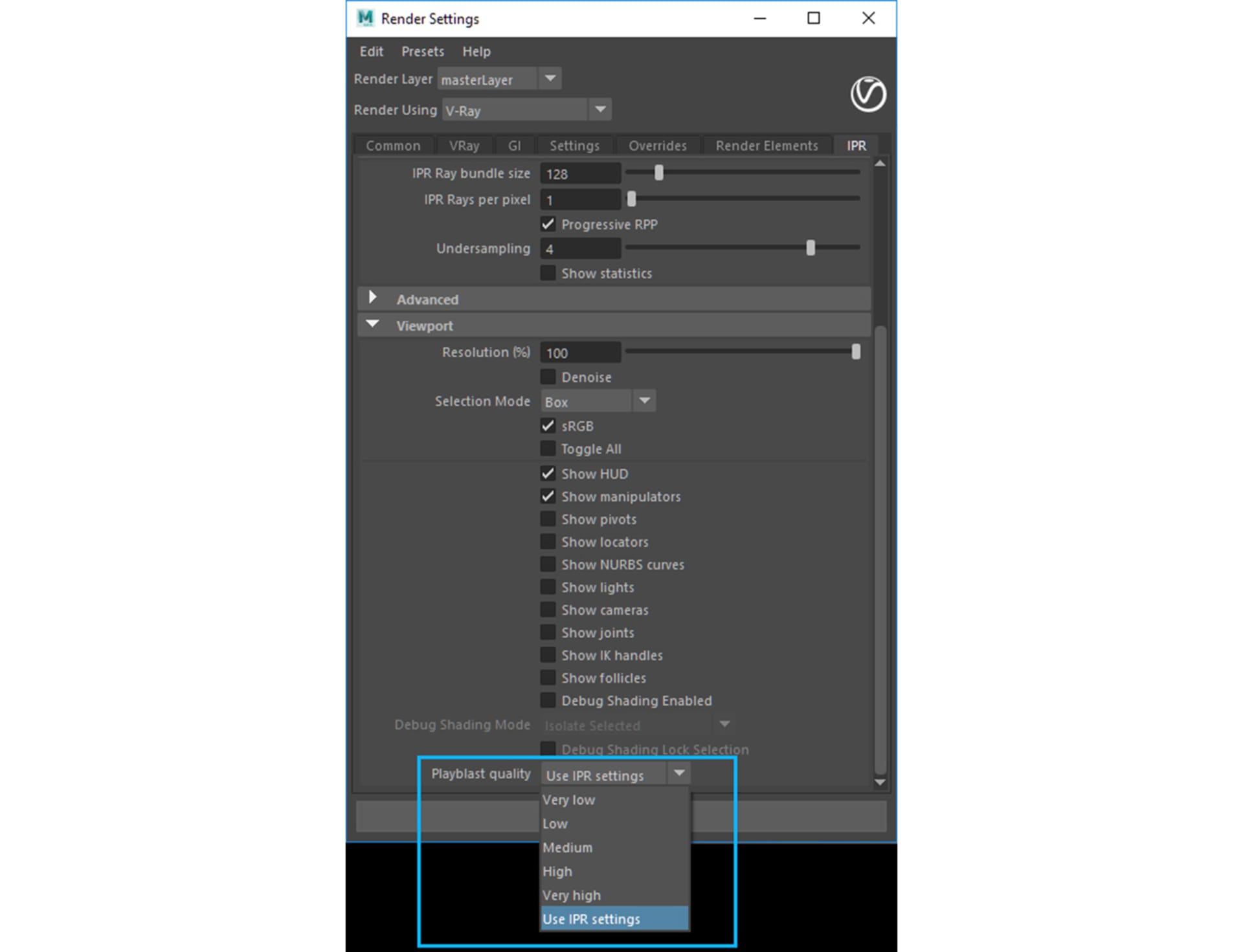Open the Edit menu

371,52
